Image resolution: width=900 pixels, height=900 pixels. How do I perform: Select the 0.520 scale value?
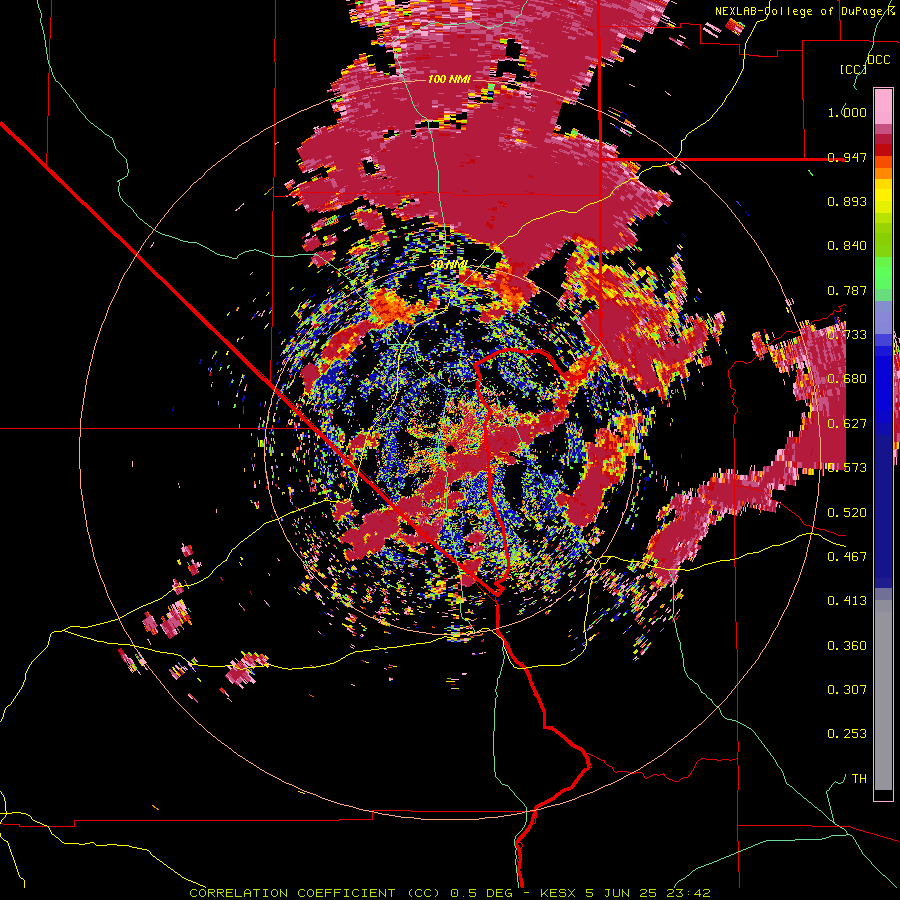point(847,512)
